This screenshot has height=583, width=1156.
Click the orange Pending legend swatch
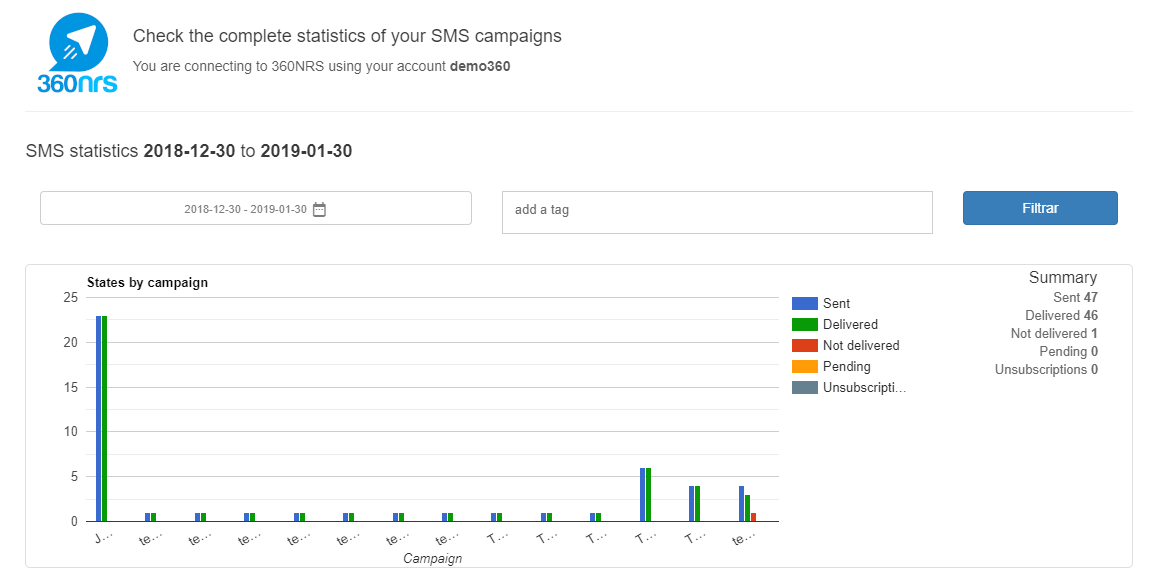(804, 367)
